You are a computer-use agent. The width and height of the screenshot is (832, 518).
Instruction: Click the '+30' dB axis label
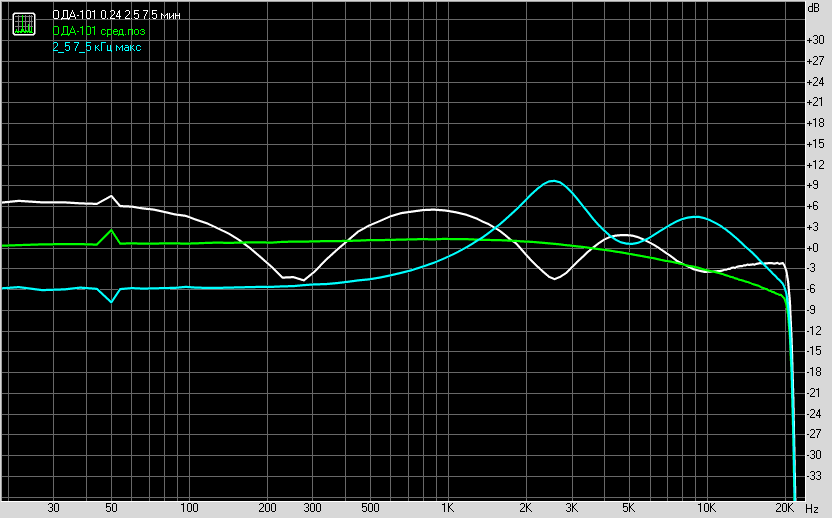[815, 40]
